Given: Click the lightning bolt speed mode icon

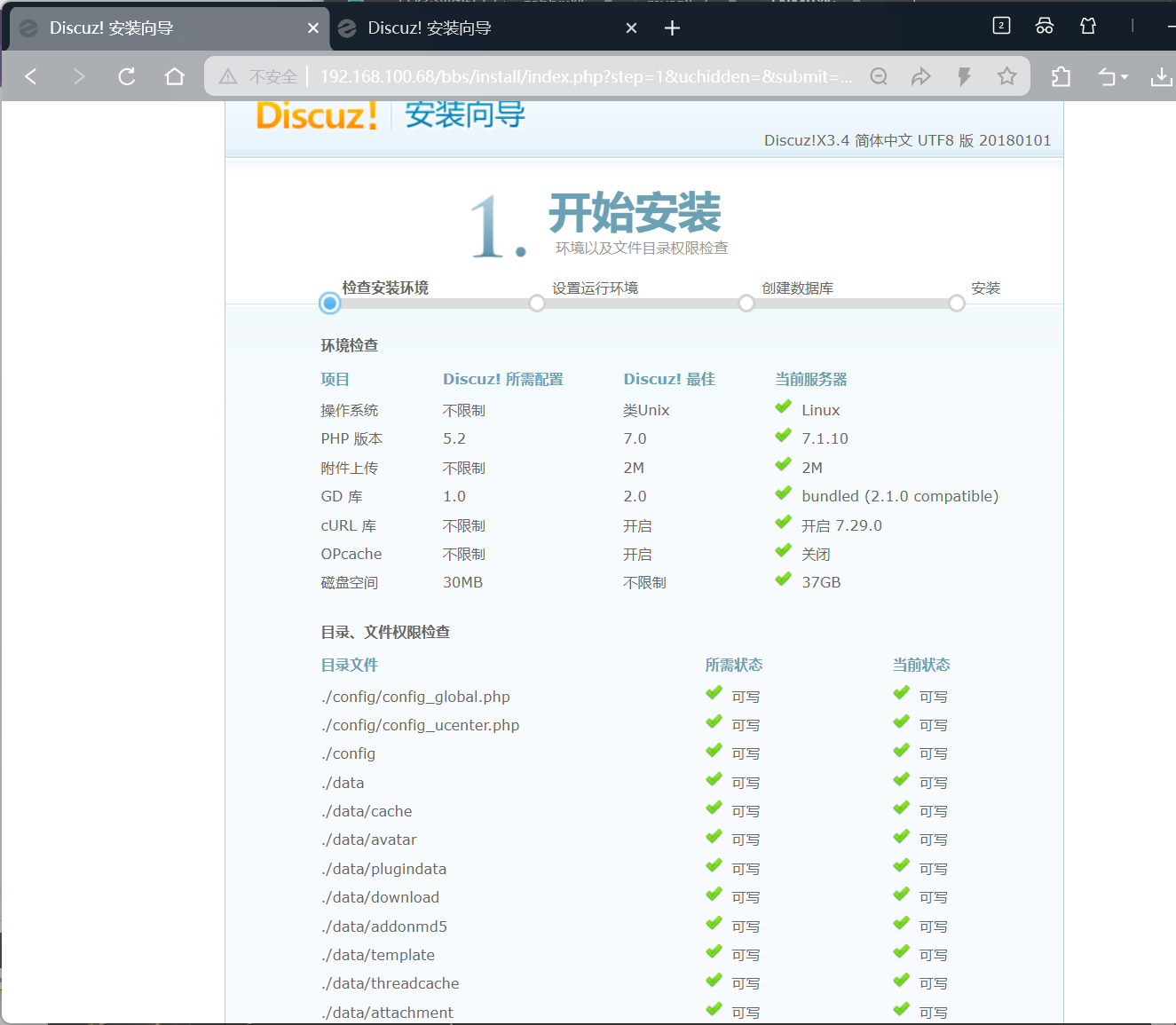Looking at the screenshot, I should [964, 76].
